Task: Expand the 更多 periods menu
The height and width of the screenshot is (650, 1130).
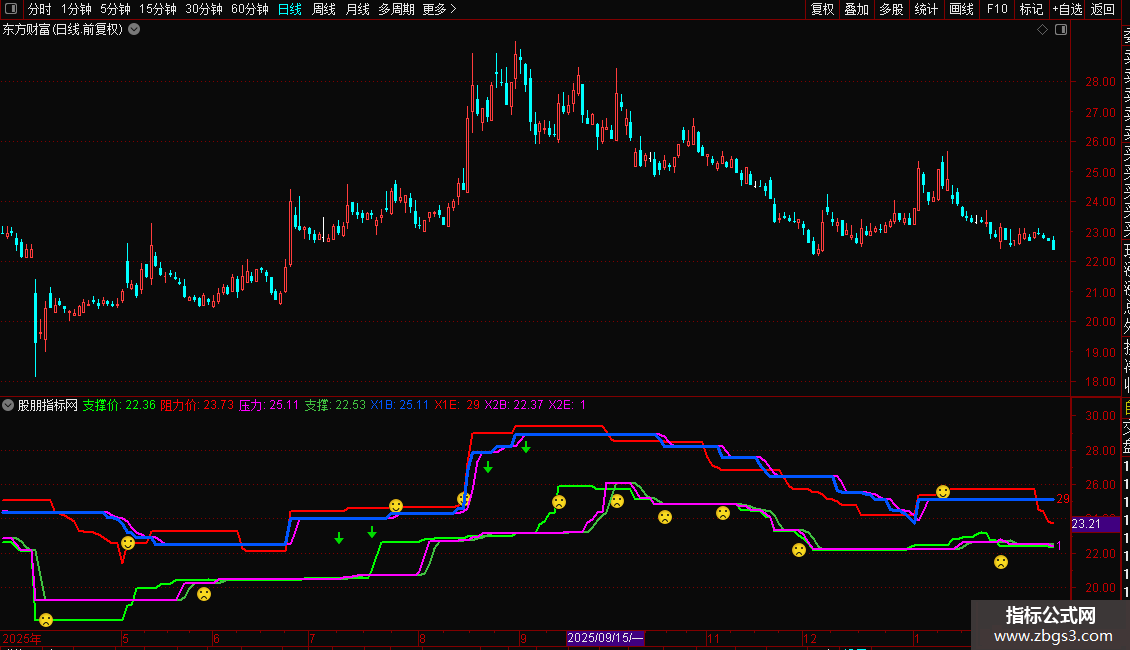Action: point(440,9)
